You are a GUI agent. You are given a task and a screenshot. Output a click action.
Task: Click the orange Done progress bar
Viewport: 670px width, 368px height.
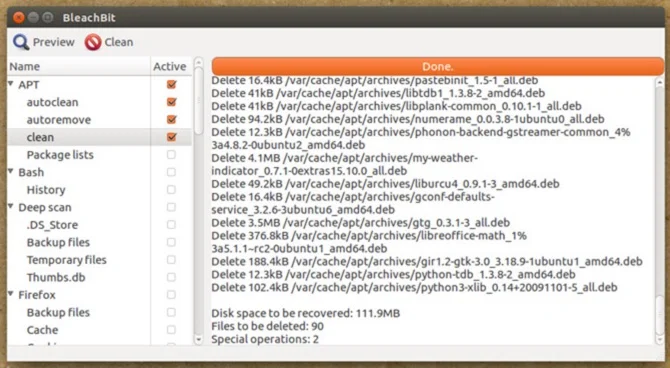tap(438, 67)
